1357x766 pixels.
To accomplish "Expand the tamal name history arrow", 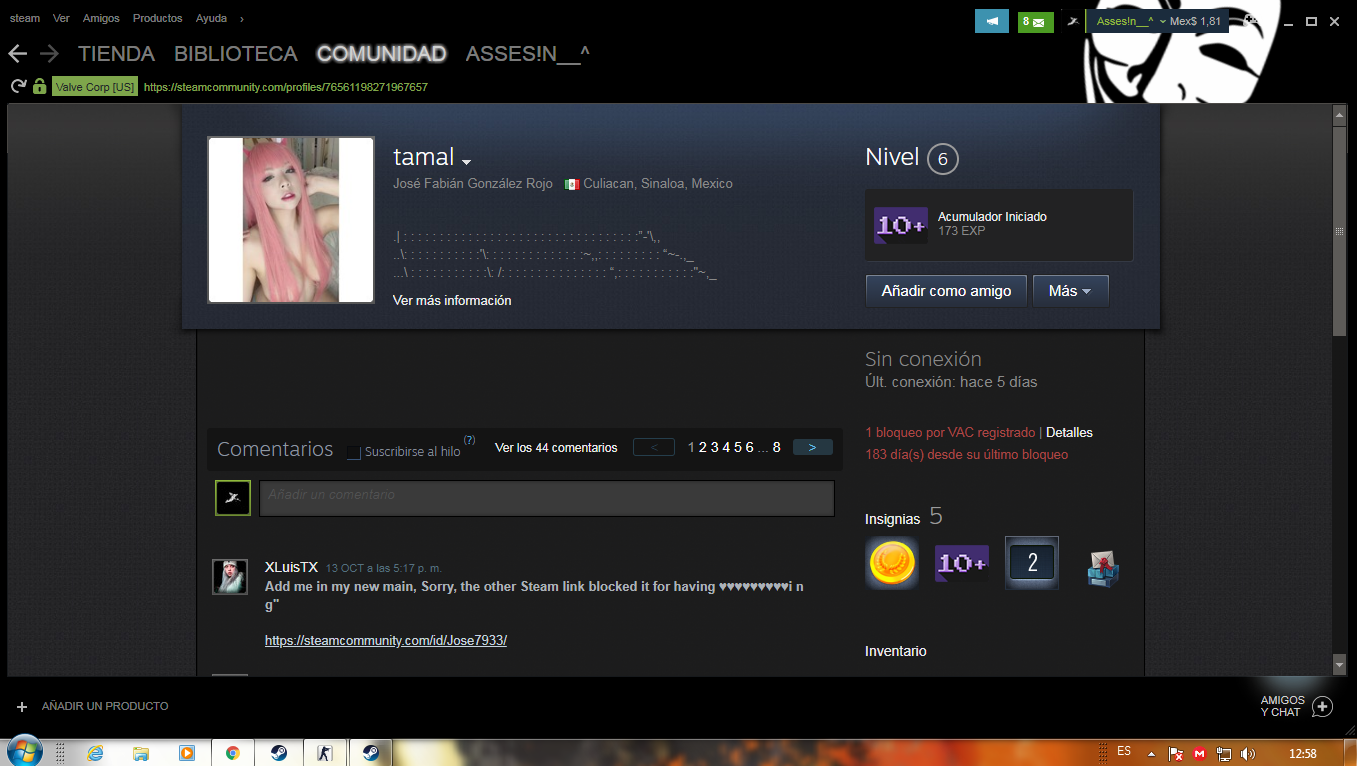I will [466, 162].
